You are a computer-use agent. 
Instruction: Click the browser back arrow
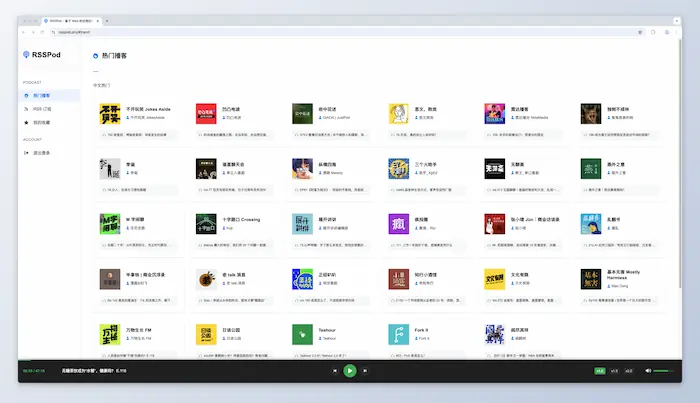coord(24,32)
